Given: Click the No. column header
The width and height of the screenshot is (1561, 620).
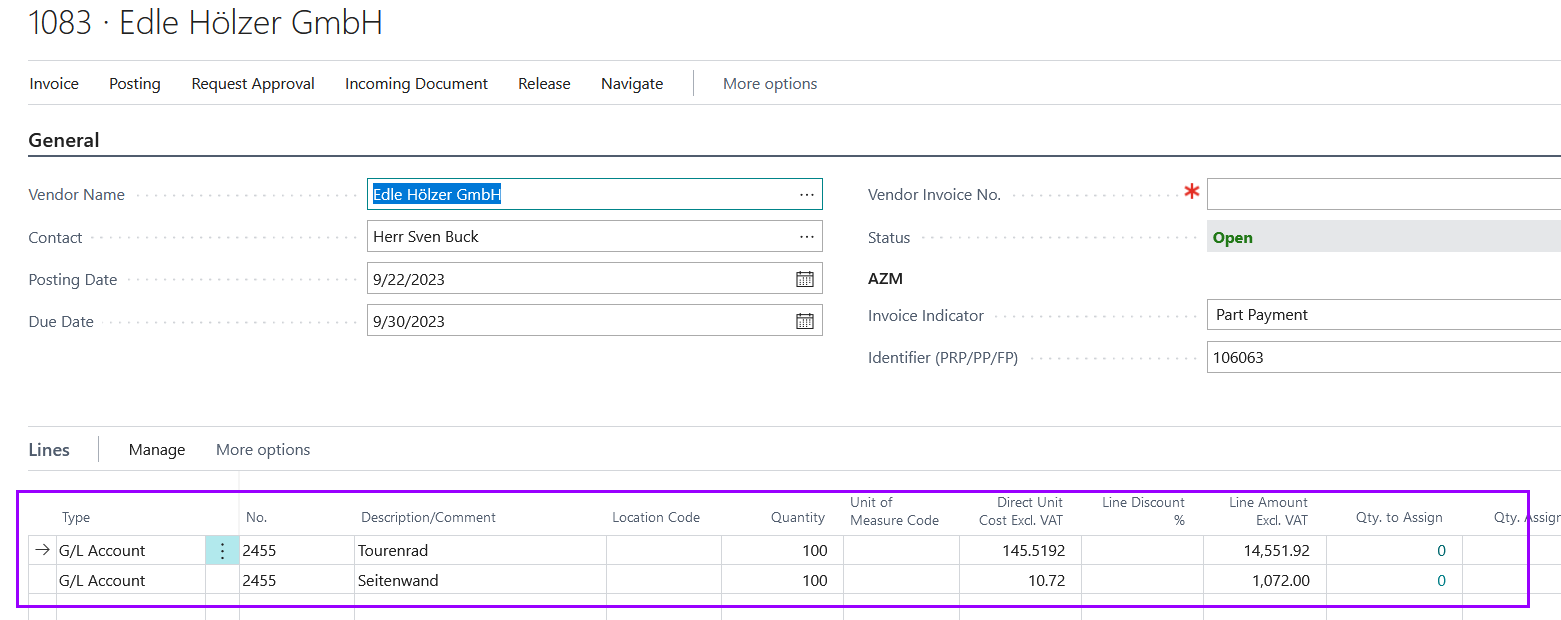Looking at the screenshot, I should pyautogui.click(x=257, y=518).
